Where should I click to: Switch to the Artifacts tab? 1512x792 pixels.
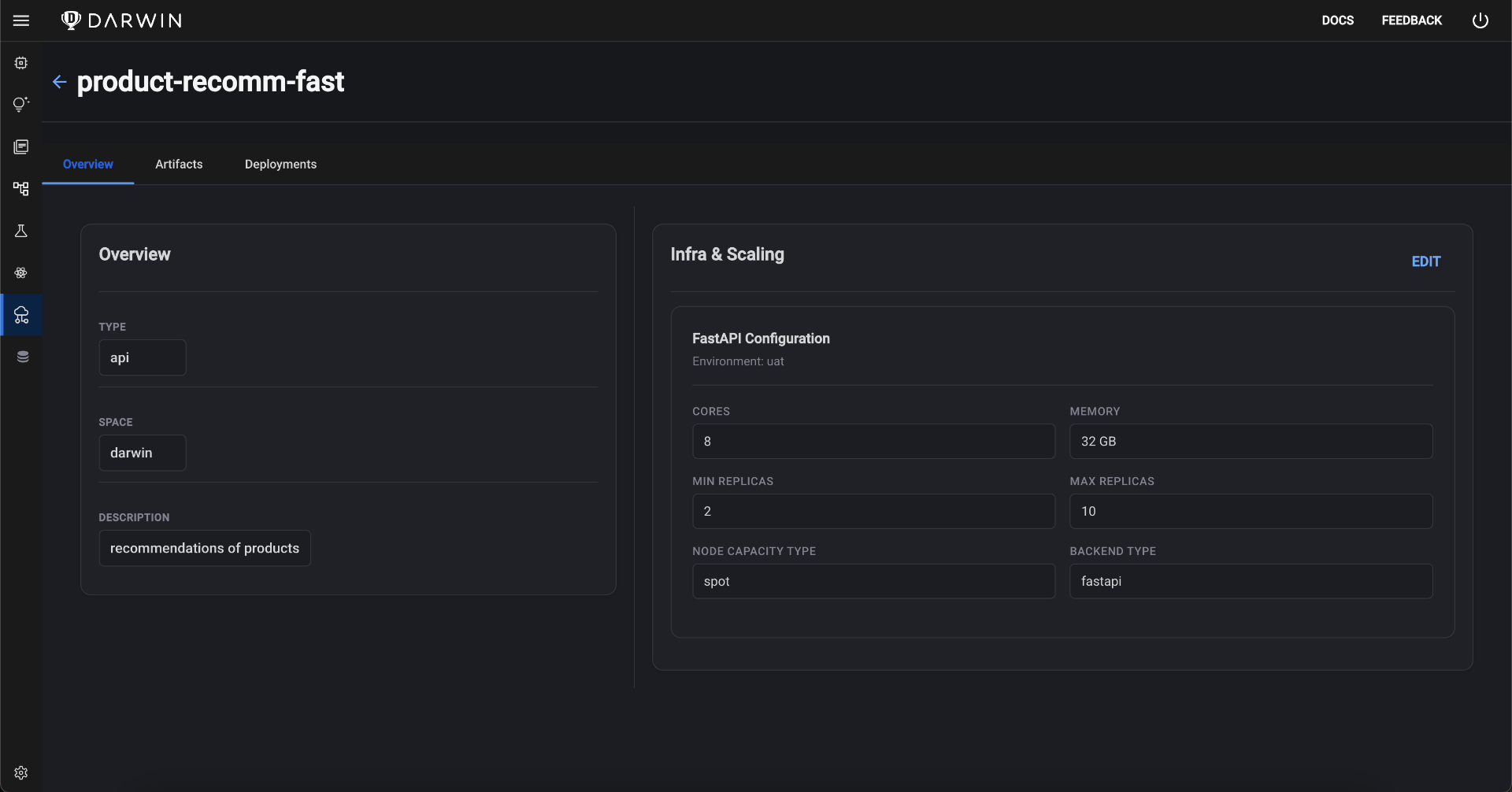click(179, 165)
